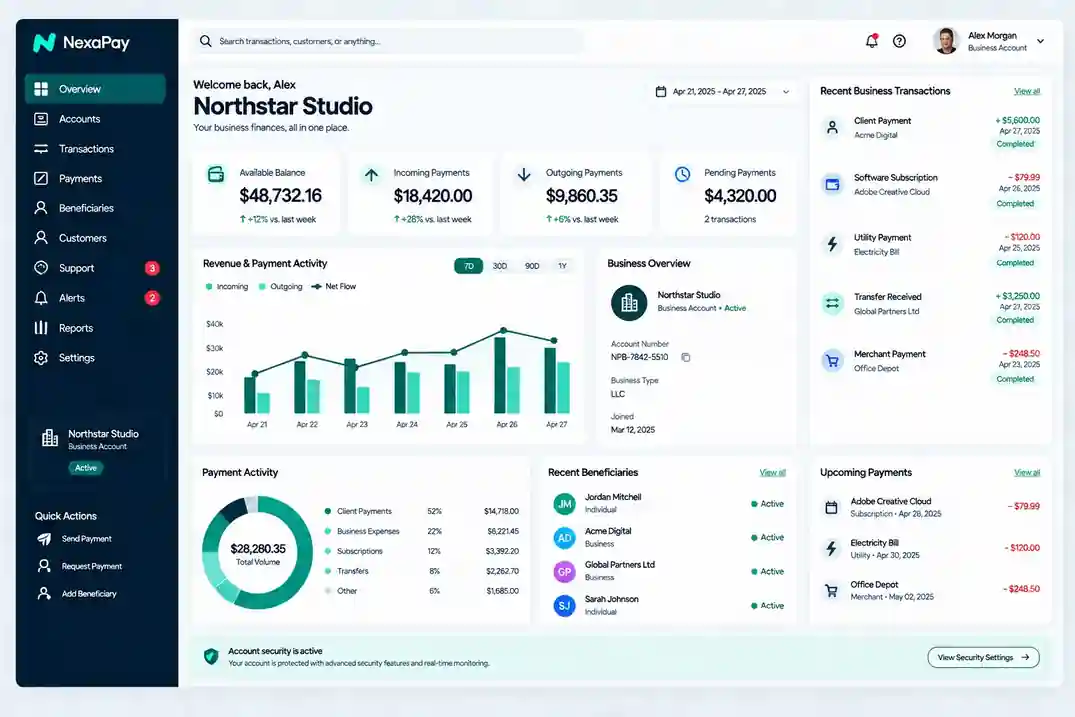Click the Utility Payment lightning icon

[832, 244]
